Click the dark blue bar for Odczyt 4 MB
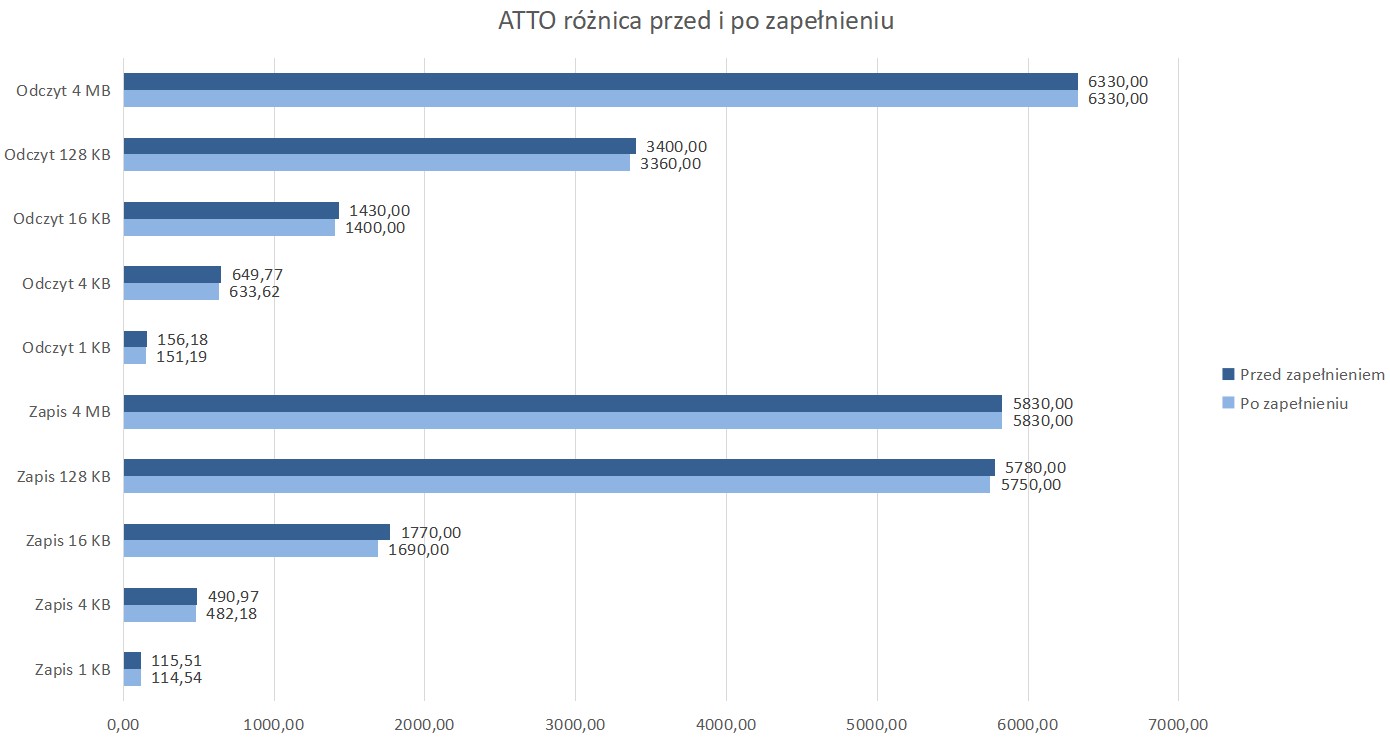Viewport: 1390px width, 739px height. (x=600, y=82)
